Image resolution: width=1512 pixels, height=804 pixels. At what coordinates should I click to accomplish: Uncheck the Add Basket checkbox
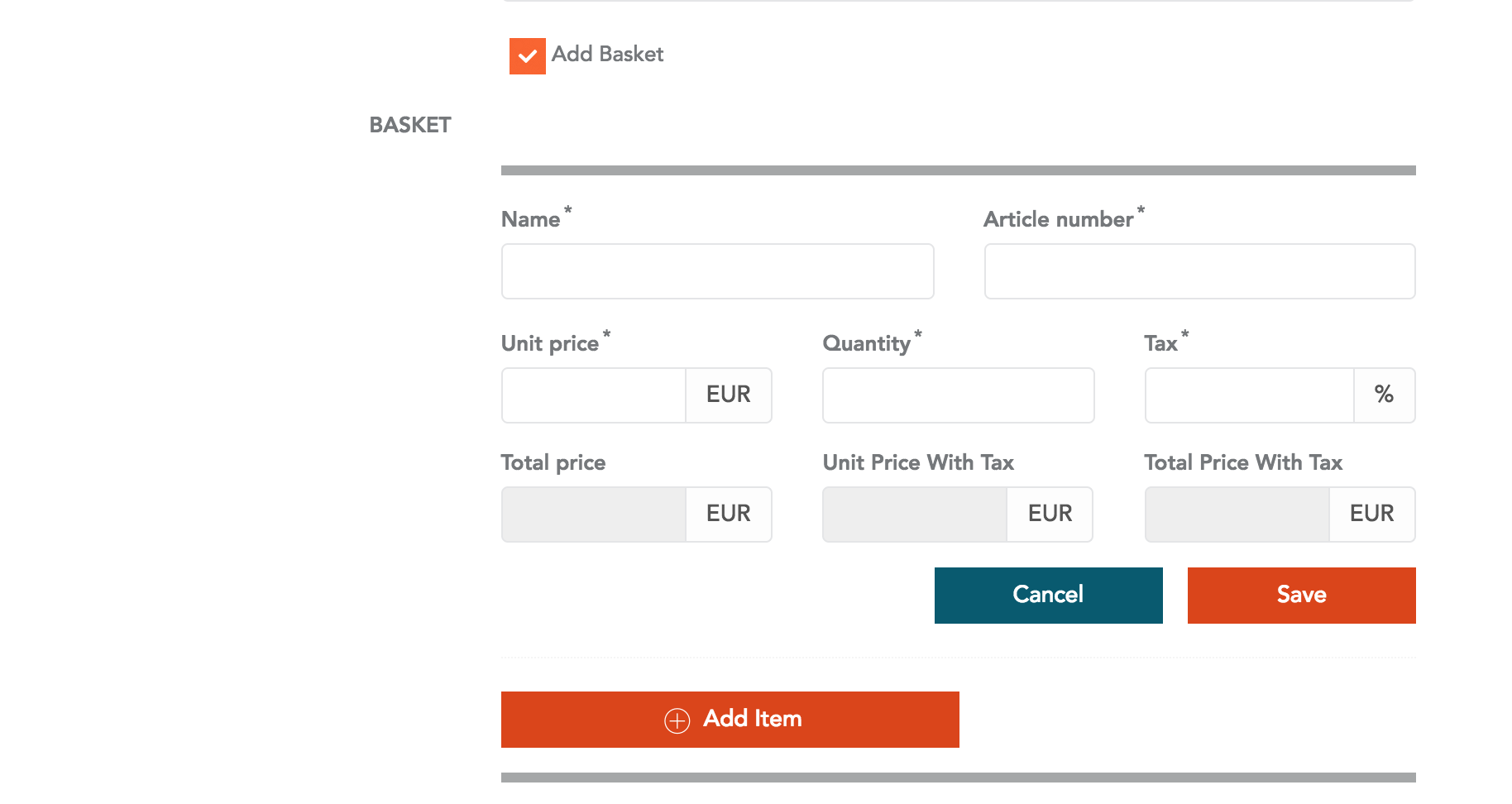pos(527,56)
